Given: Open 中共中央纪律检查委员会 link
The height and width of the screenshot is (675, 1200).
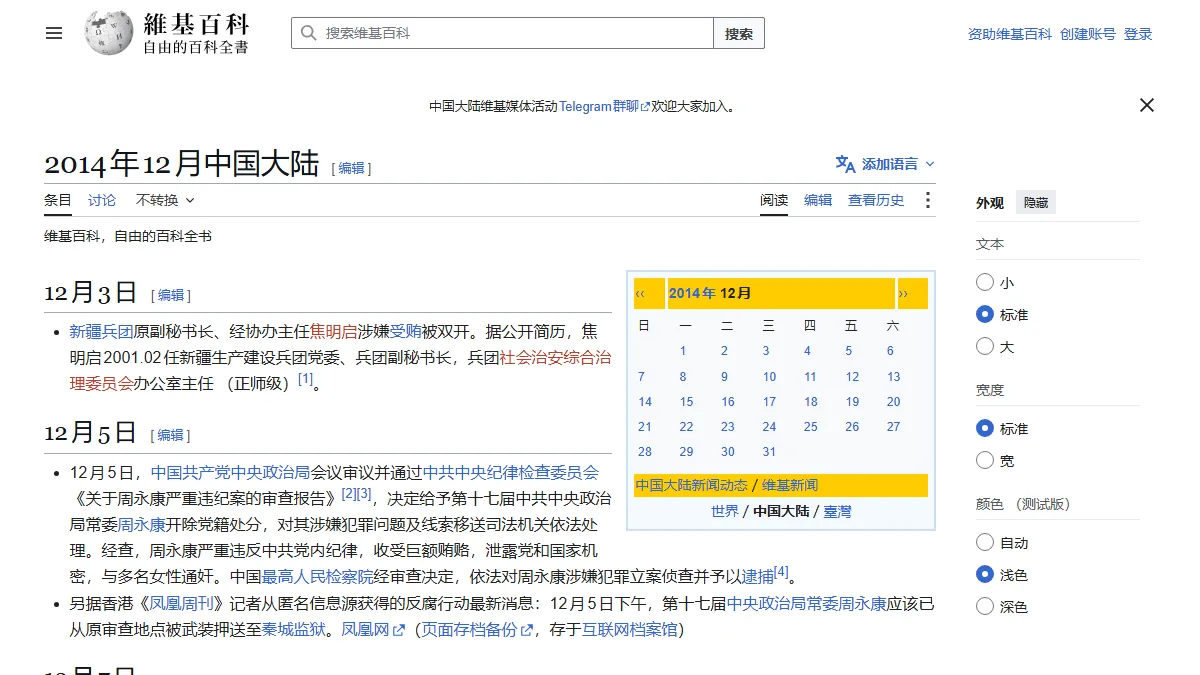Looking at the screenshot, I should click(x=510, y=472).
